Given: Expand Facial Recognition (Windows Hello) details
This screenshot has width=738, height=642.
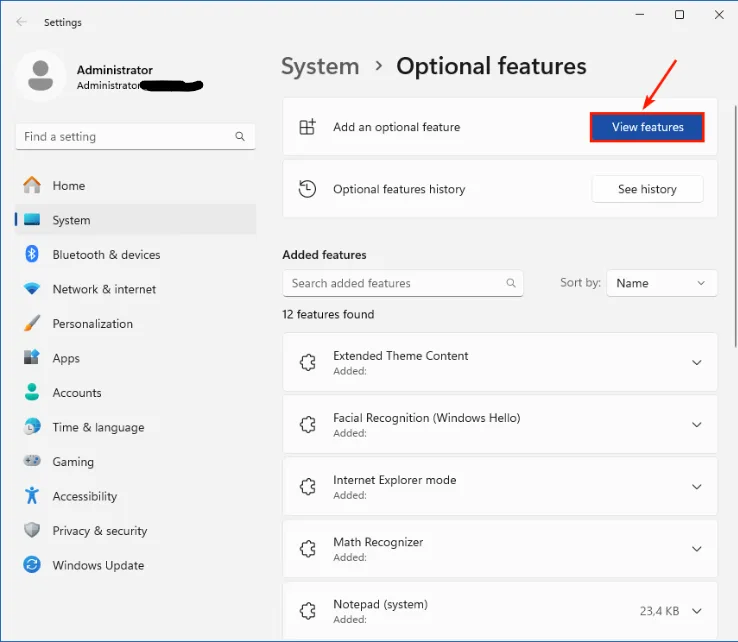Looking at the screenshot, I should click(697, 425).
